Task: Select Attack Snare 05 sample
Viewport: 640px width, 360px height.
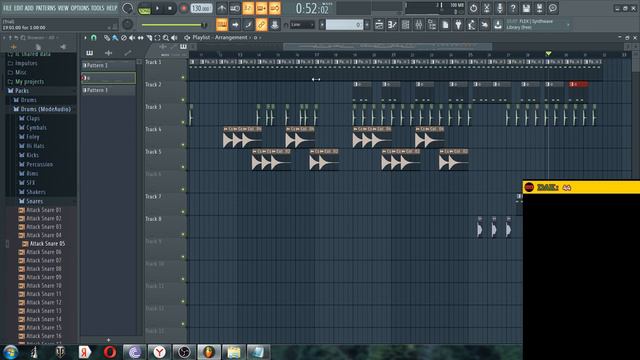Action: tap(47, 244)
